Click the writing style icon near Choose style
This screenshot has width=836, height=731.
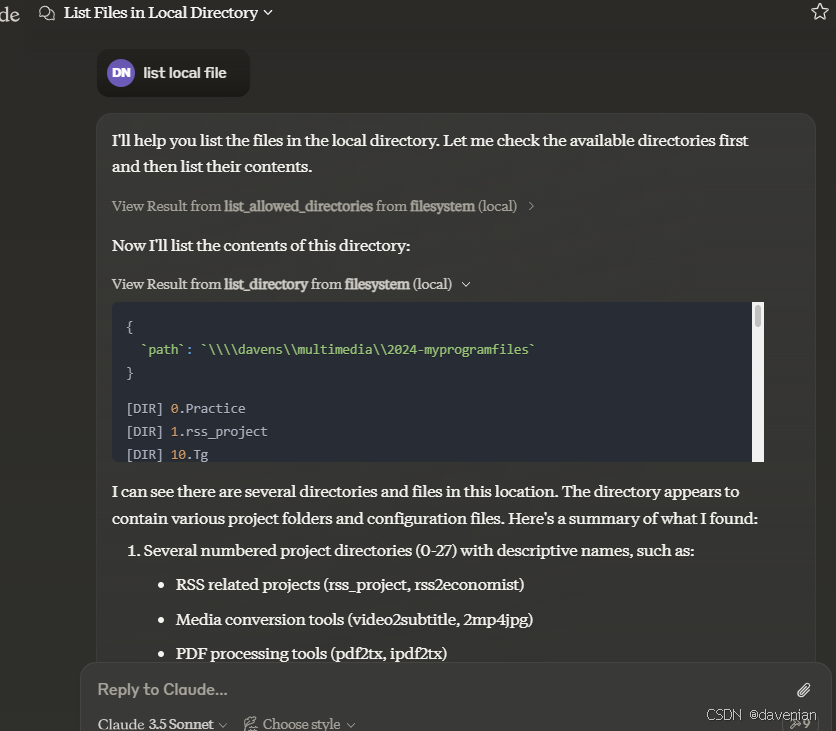click(x=250, y=723)
